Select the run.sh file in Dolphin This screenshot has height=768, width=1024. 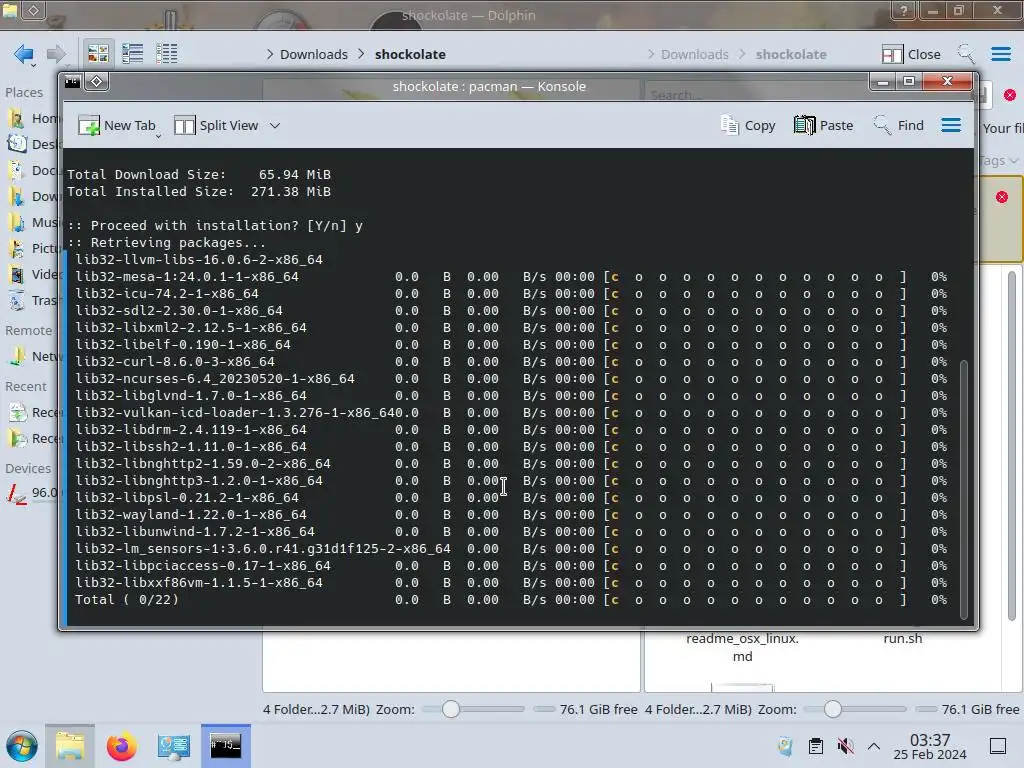903,639
